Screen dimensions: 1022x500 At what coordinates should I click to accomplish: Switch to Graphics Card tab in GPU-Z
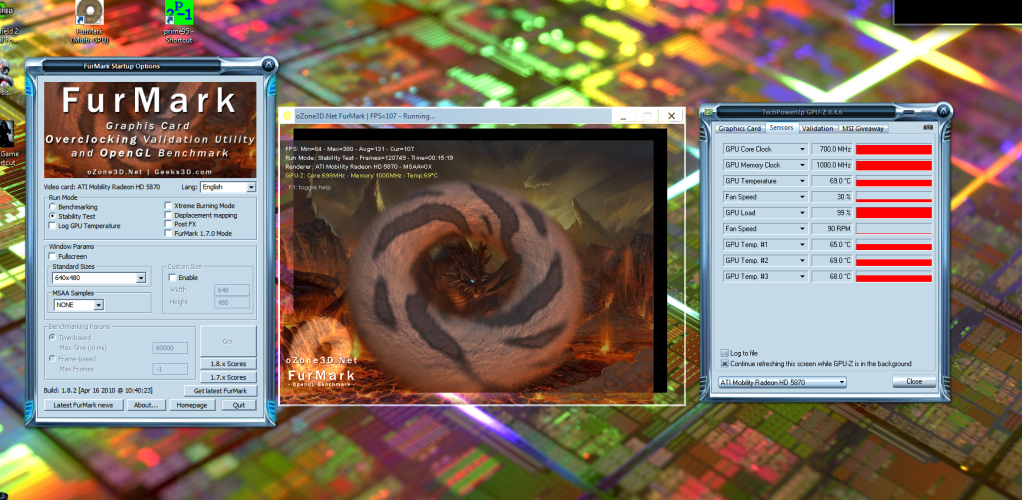click(x=740, y=128)
